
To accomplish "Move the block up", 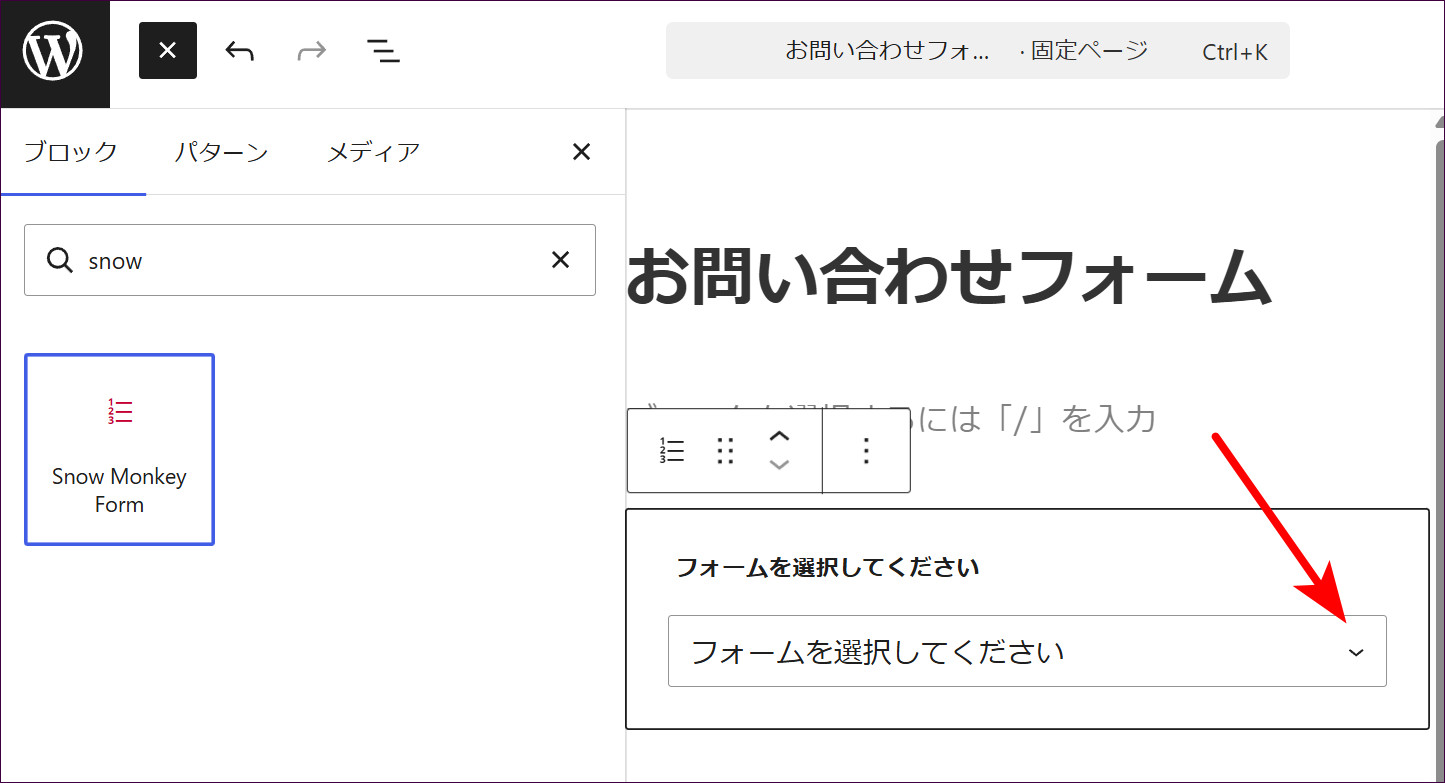I will 780,437.
